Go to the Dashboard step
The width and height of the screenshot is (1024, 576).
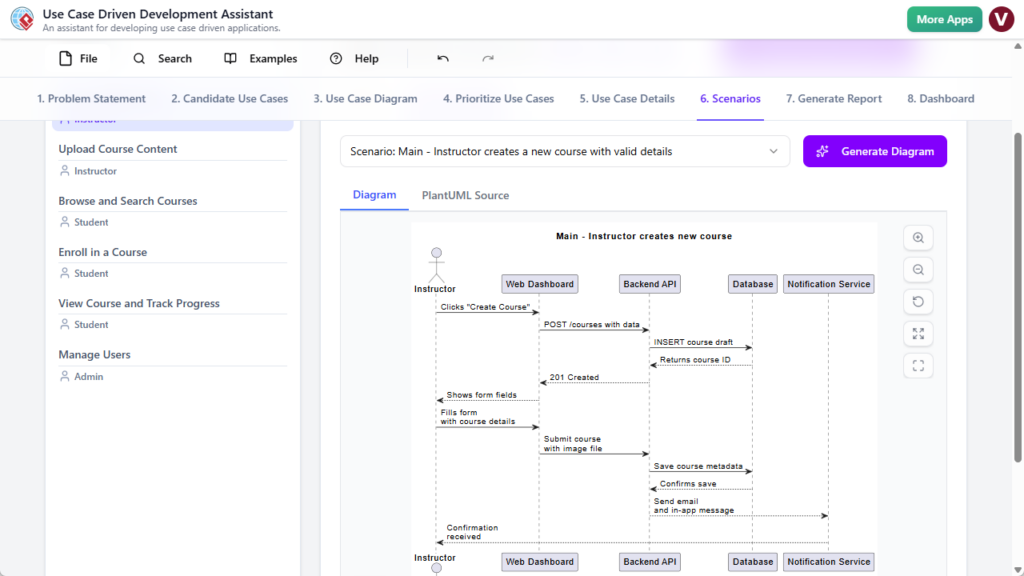click(x=940, y=99)
